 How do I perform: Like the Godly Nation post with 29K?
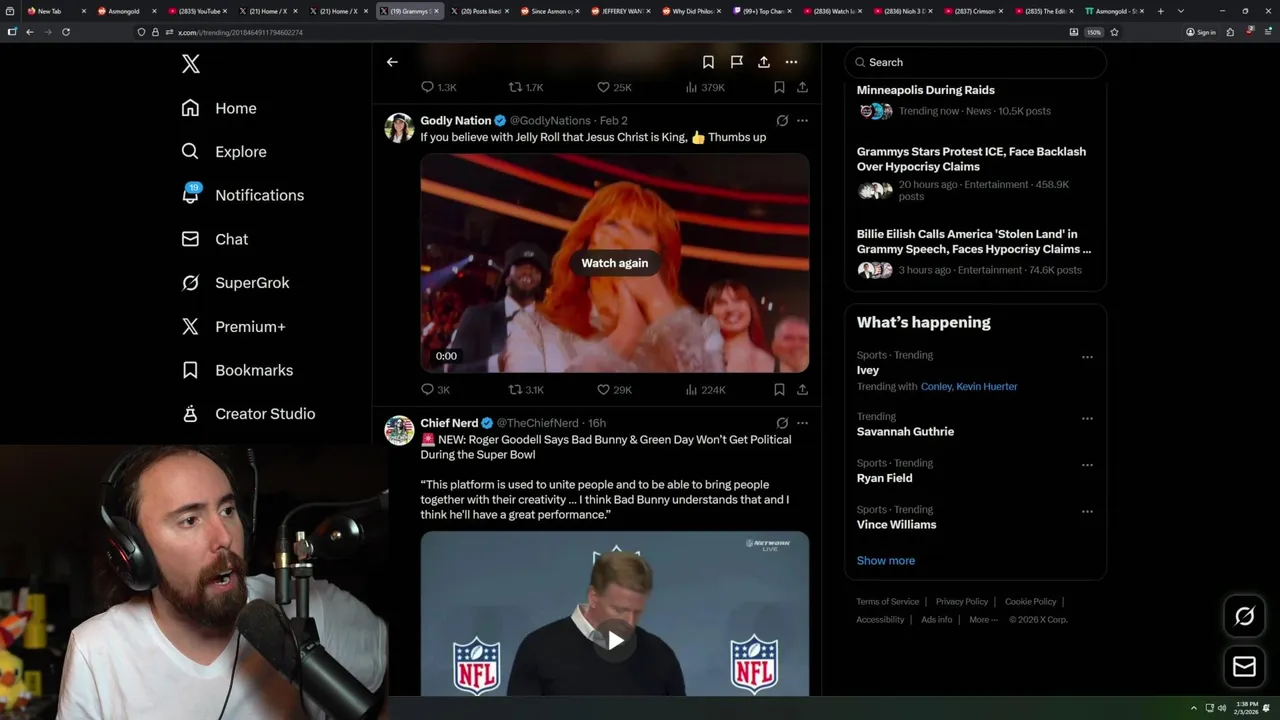[x=614, y=390]
